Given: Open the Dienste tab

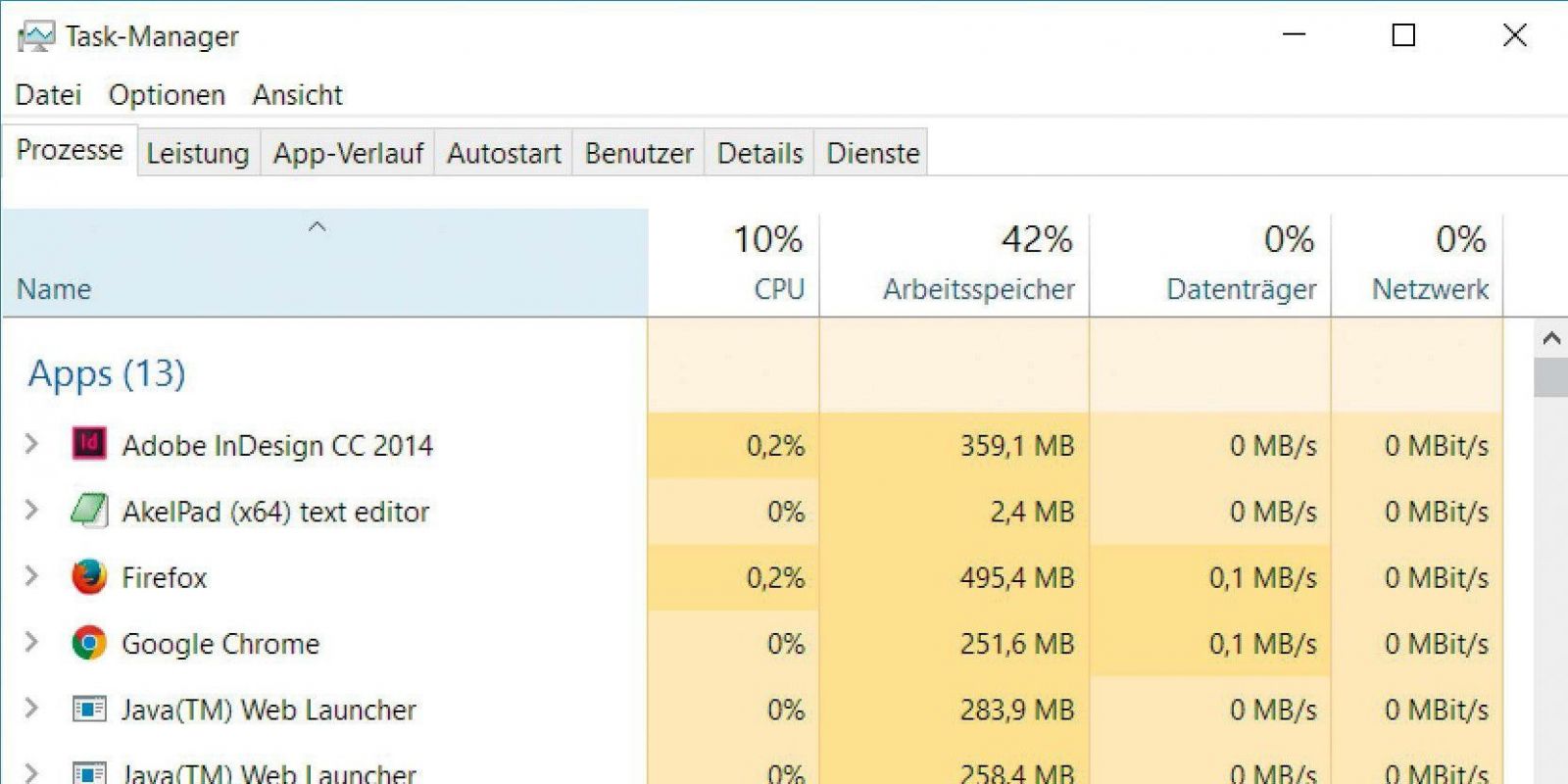Looking at the screenshot, I should pyautogui.click(x=872, y=154).
